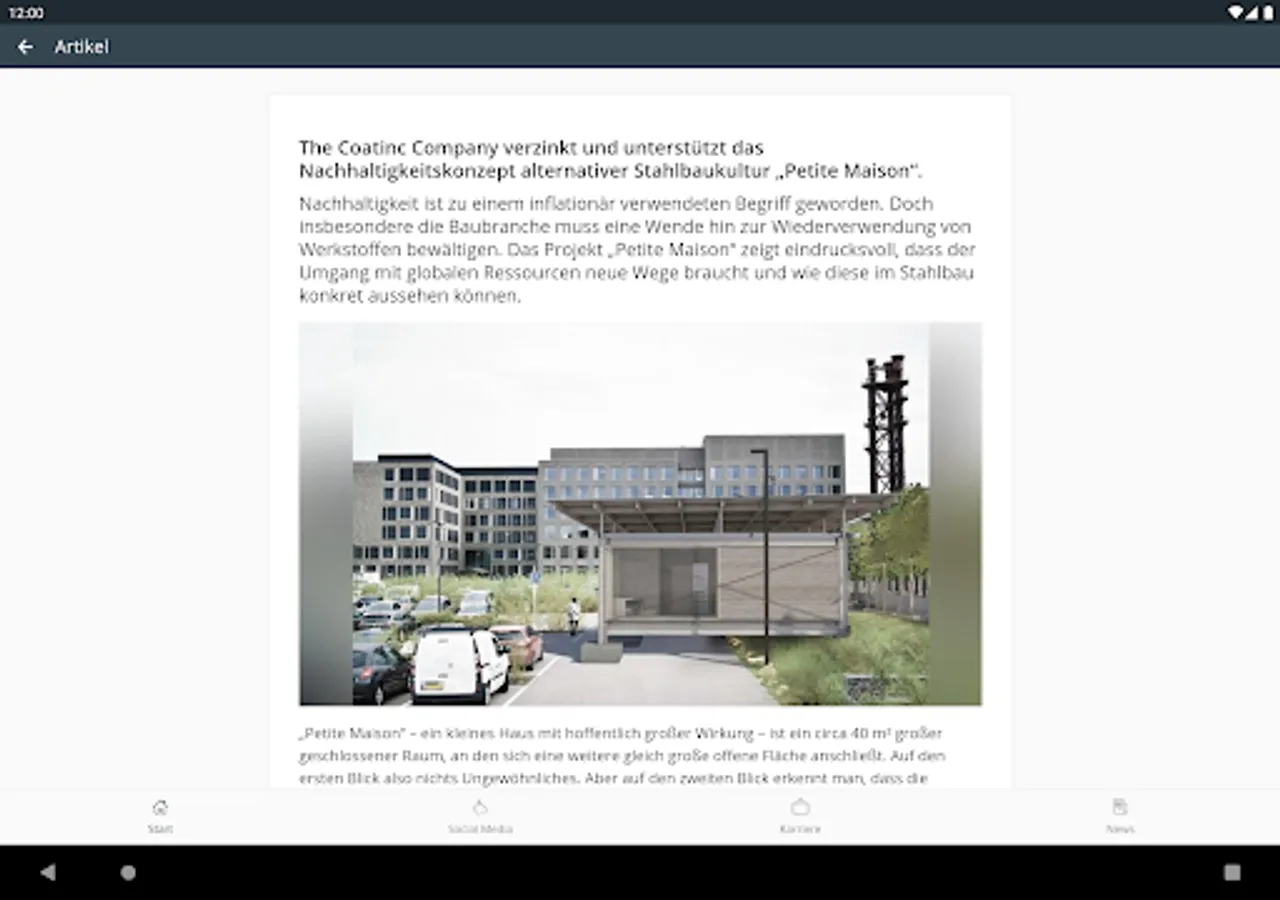
Task: Click the headline starting "The Coatinc Company verzinkt"
Action: pos(609,159)
